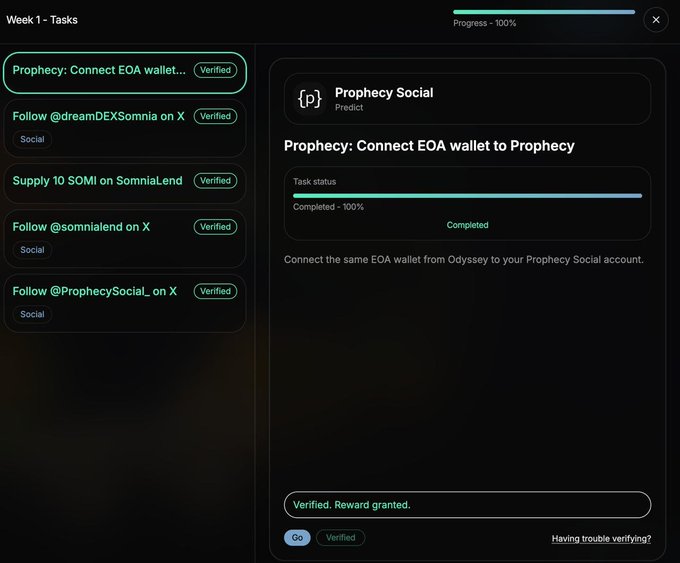Viewport: 680px width, 563px height.
Task: Click the Progress - 100% label
Action: [484, 23]
